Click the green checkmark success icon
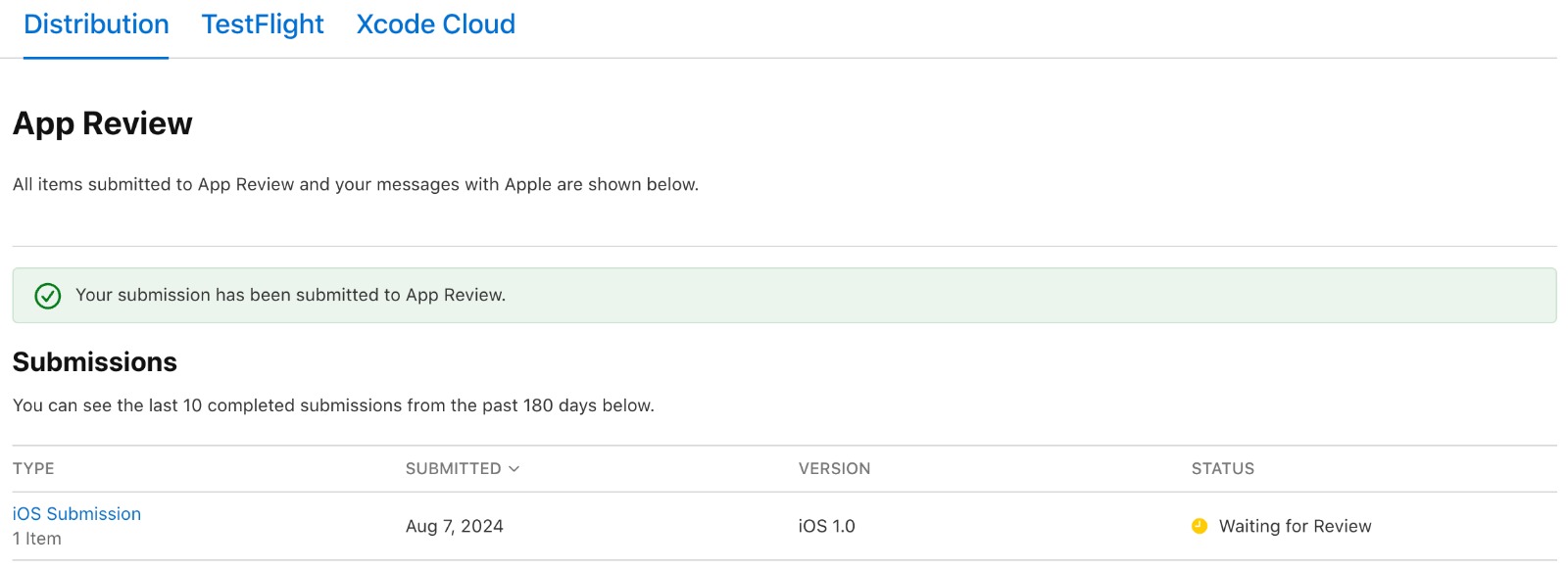1568x569 pixels. tap(48, 296)
